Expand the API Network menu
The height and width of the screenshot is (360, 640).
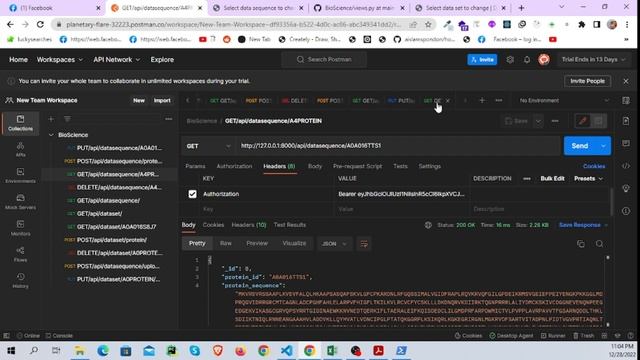point(116,60)
